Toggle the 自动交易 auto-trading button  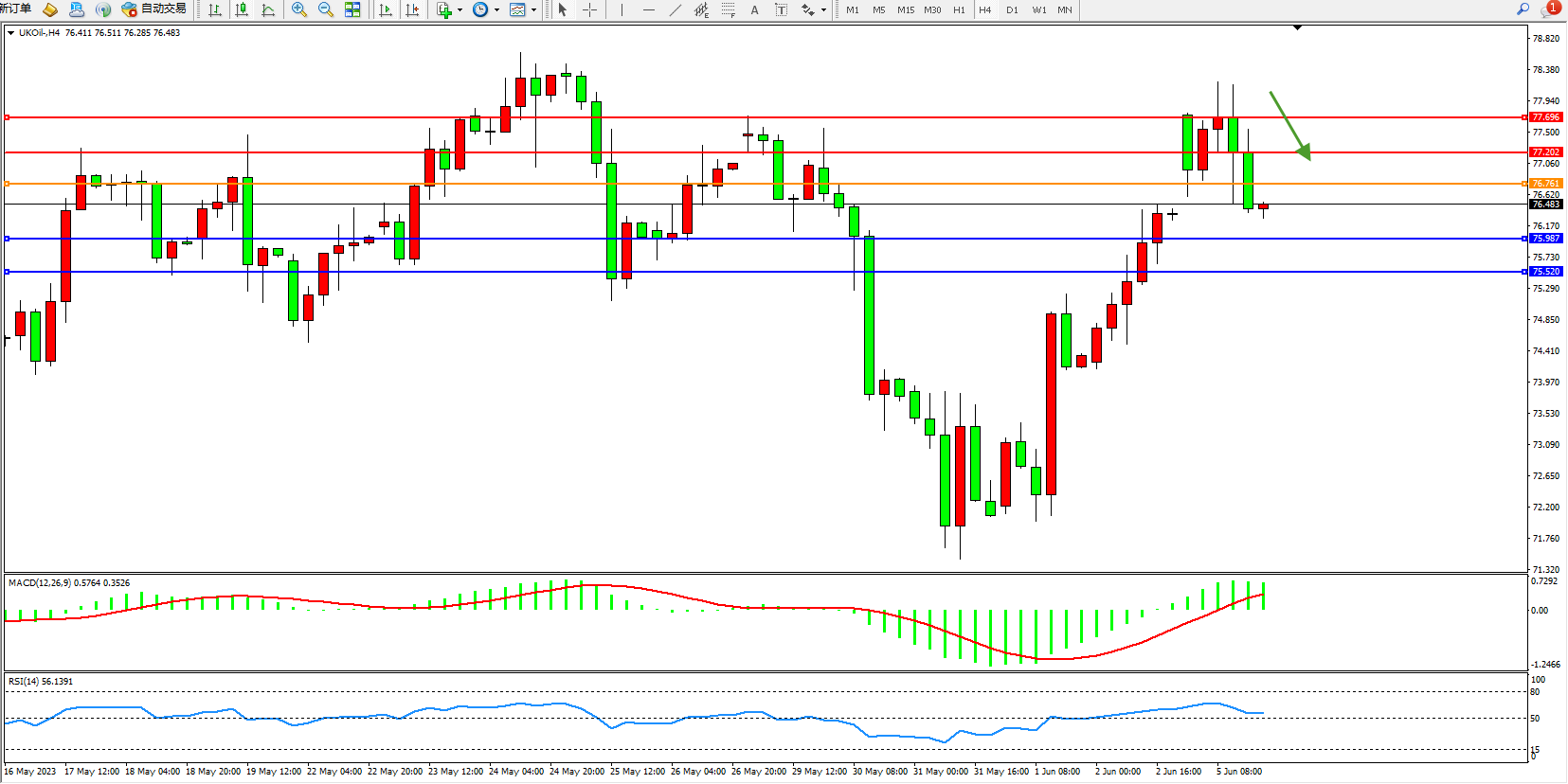154,9
